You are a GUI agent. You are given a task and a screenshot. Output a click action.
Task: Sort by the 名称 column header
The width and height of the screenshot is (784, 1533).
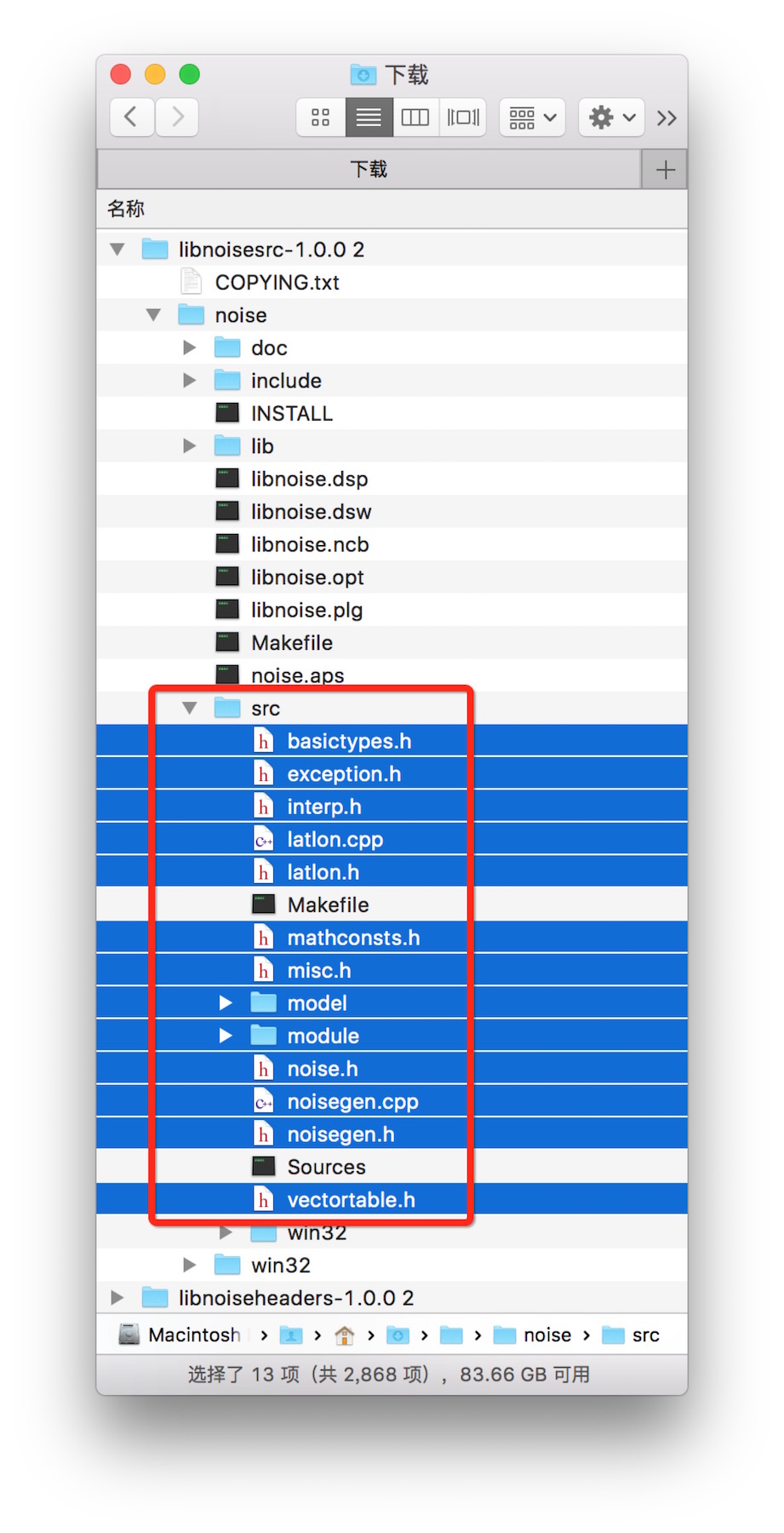click(x=126, y=209)
